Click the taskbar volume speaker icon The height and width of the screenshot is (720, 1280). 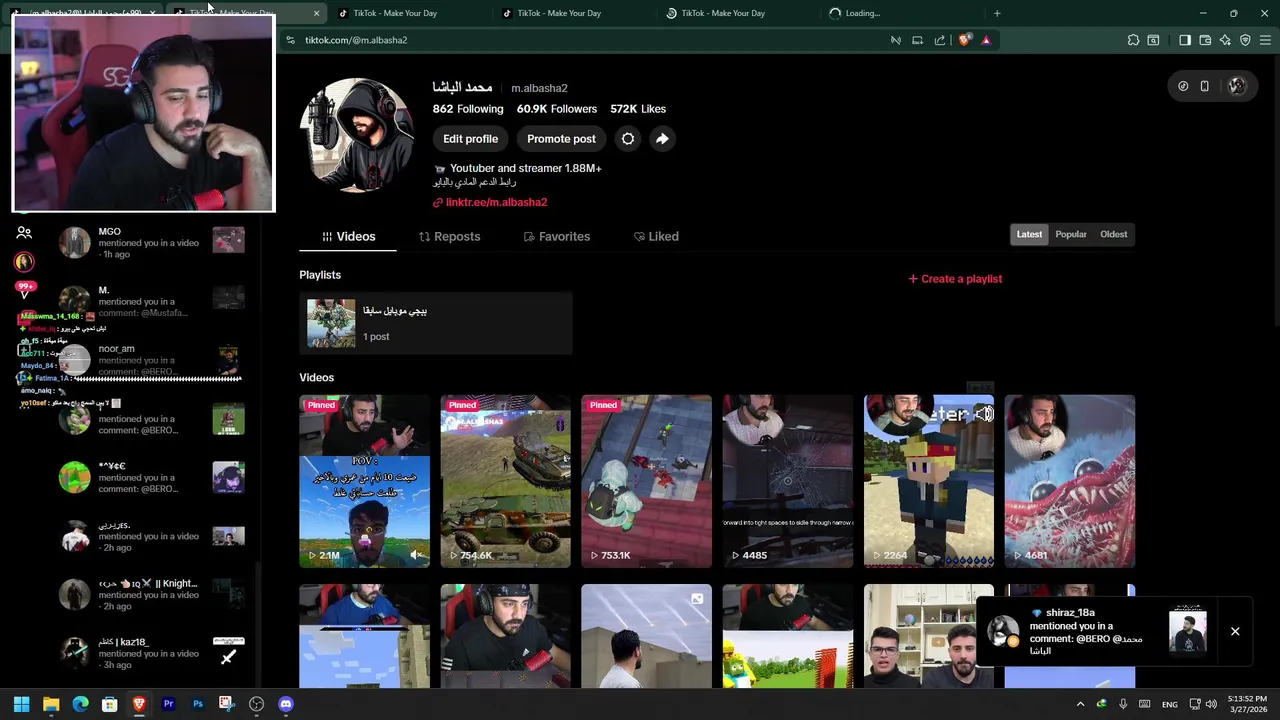(x=1211, y=704)
